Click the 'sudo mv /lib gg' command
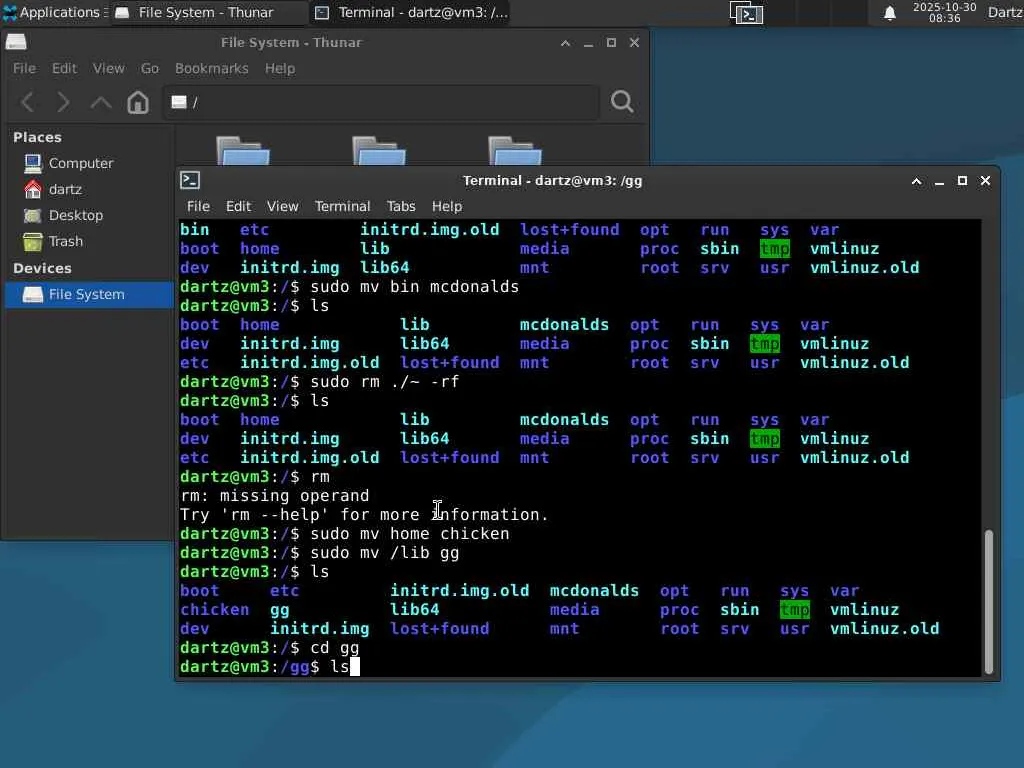Screen dimensions: 1024x768 [x=385, y=552]
